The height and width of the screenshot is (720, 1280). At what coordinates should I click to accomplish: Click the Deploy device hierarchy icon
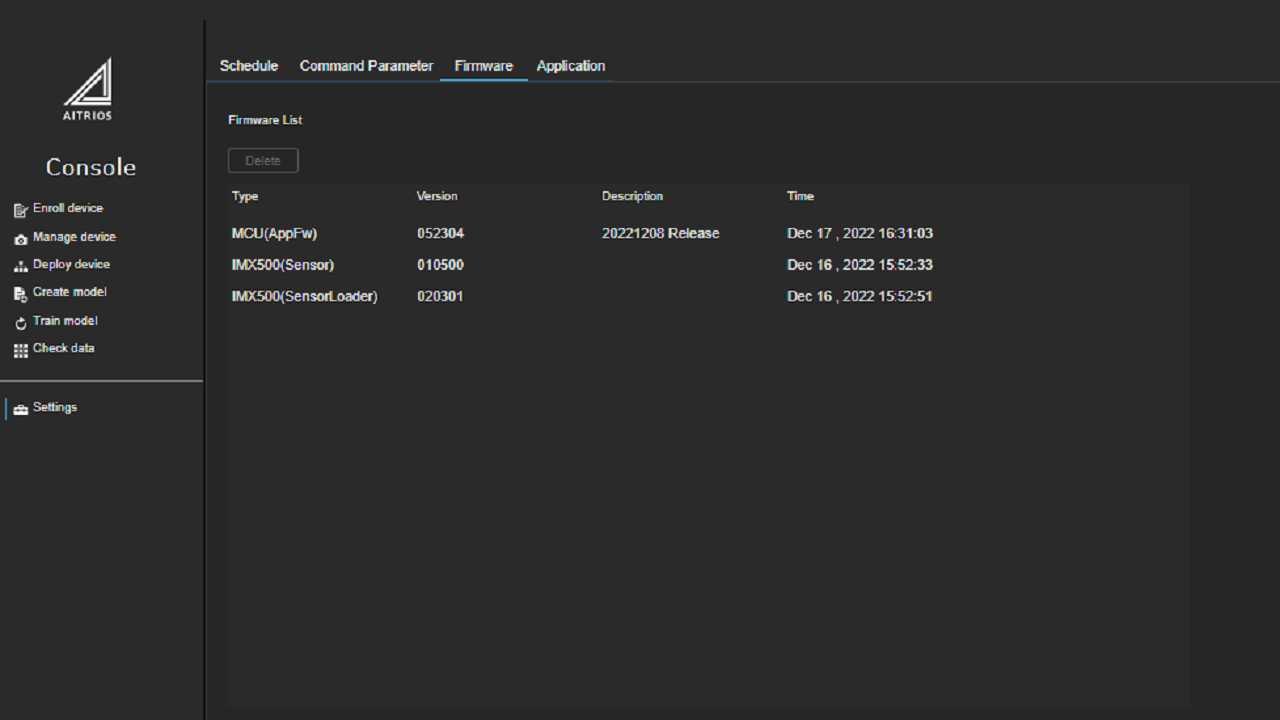point(21,266)
